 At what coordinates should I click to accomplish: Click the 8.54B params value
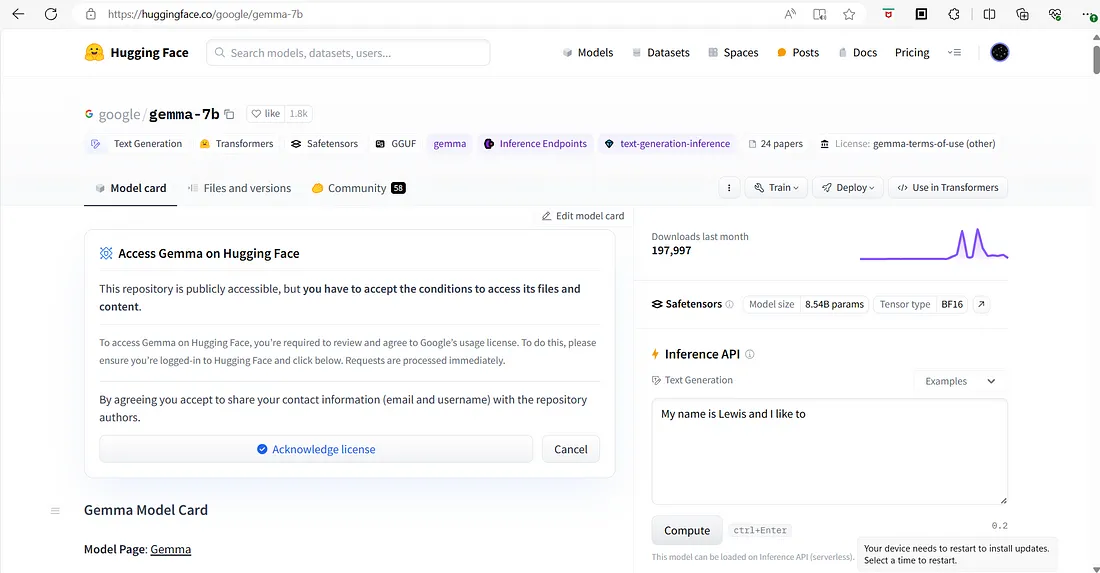834,304
